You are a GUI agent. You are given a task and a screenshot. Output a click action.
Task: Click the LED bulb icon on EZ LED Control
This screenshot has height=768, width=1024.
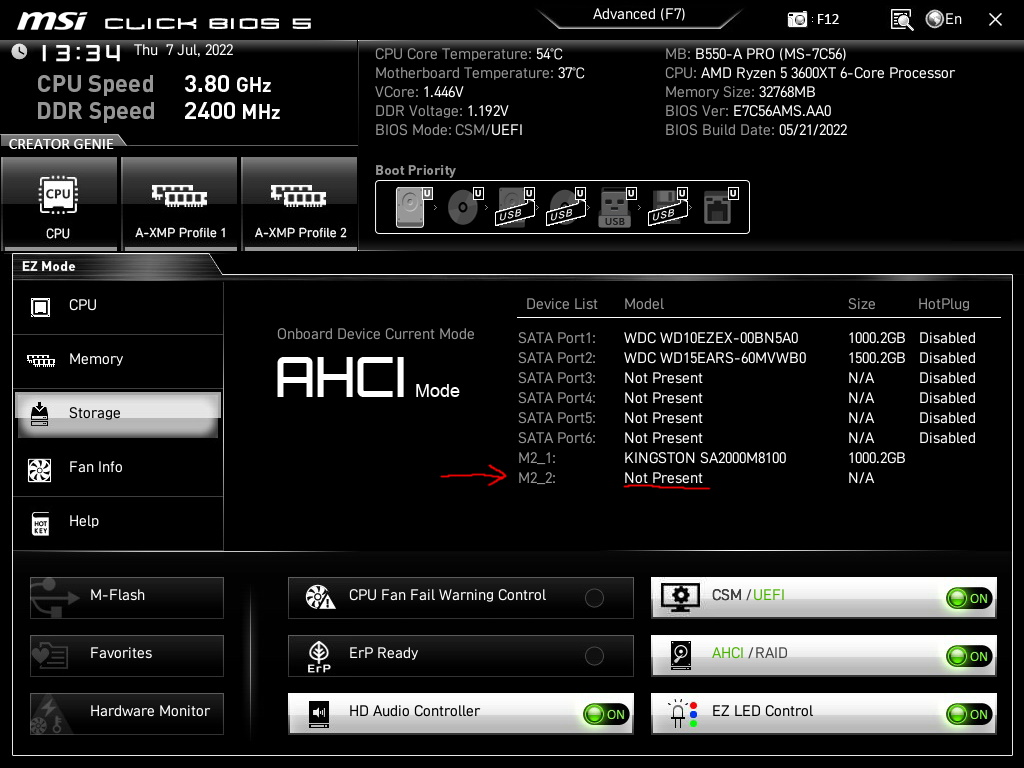coord(682,714)
